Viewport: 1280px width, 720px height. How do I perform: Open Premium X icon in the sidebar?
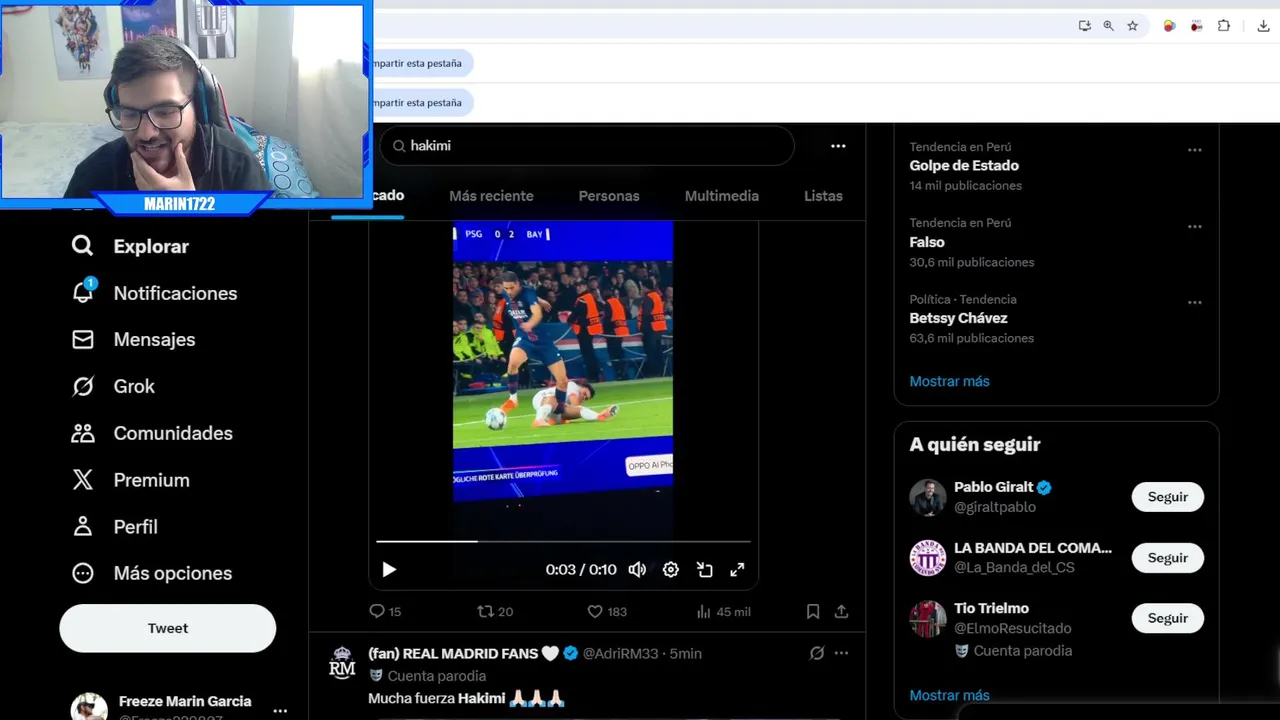tap(83, 480)
